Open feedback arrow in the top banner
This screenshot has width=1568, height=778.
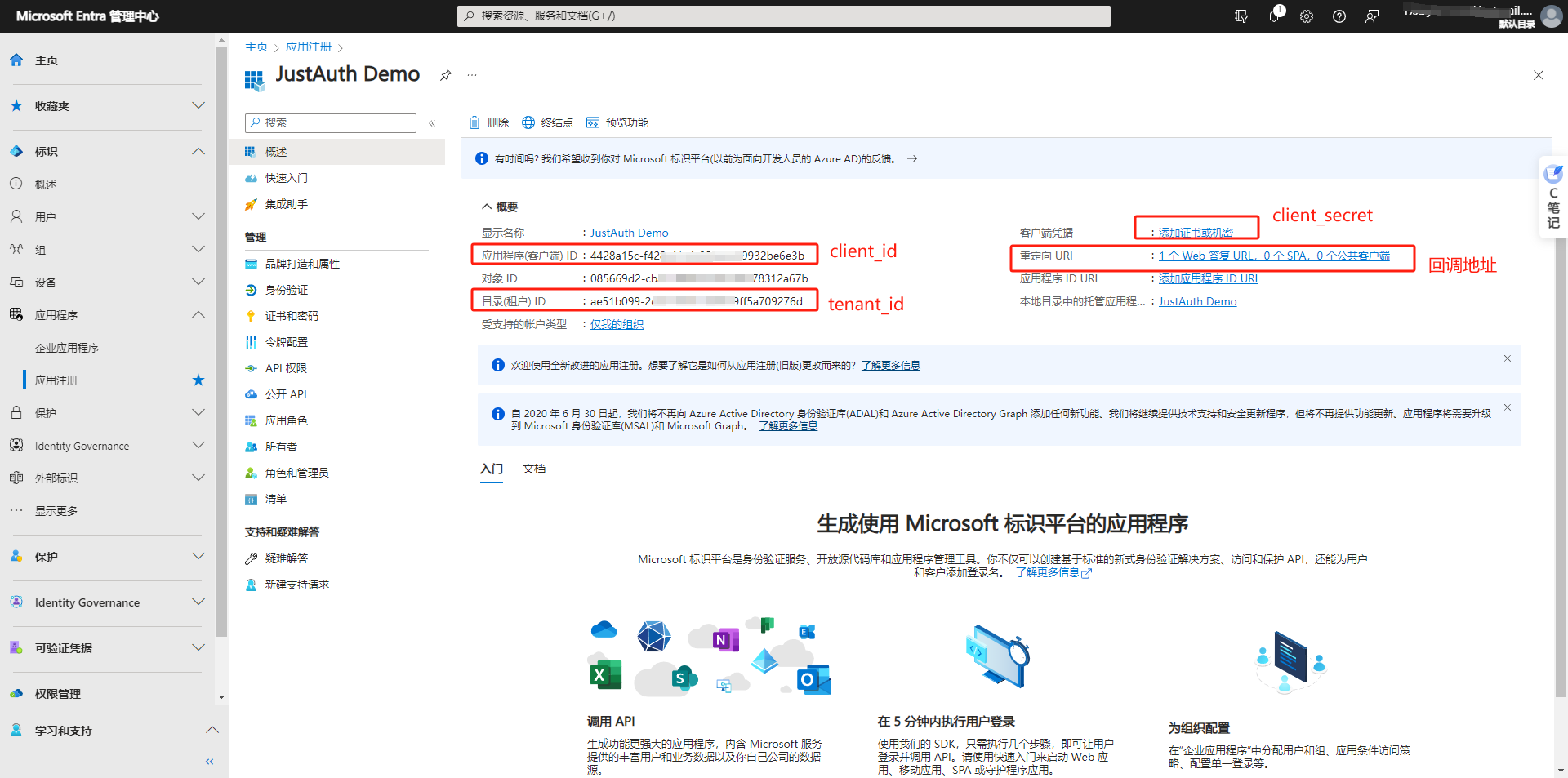(912, 159)
